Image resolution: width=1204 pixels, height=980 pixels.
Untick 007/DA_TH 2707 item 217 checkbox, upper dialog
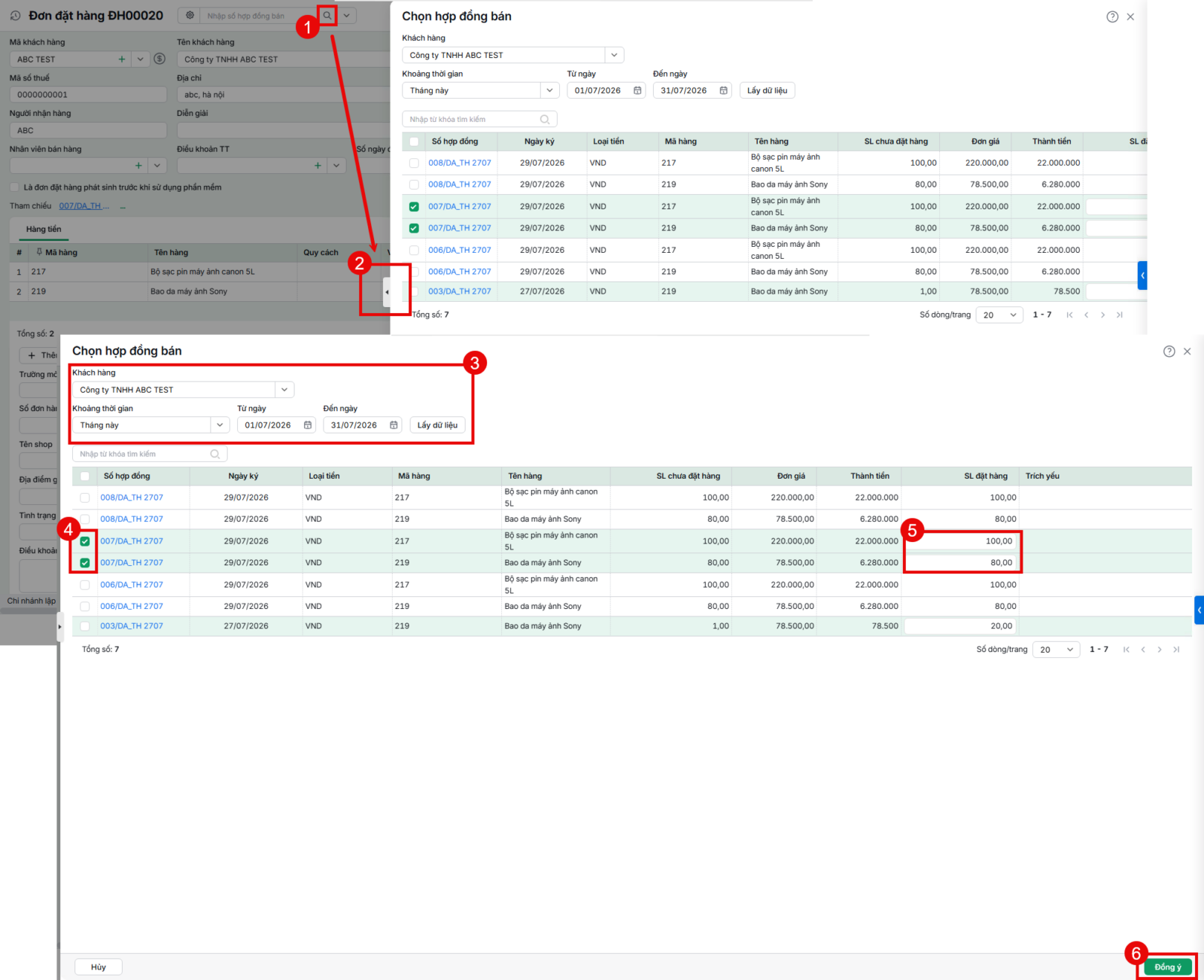pyautogui.click(x=414, y=206)
